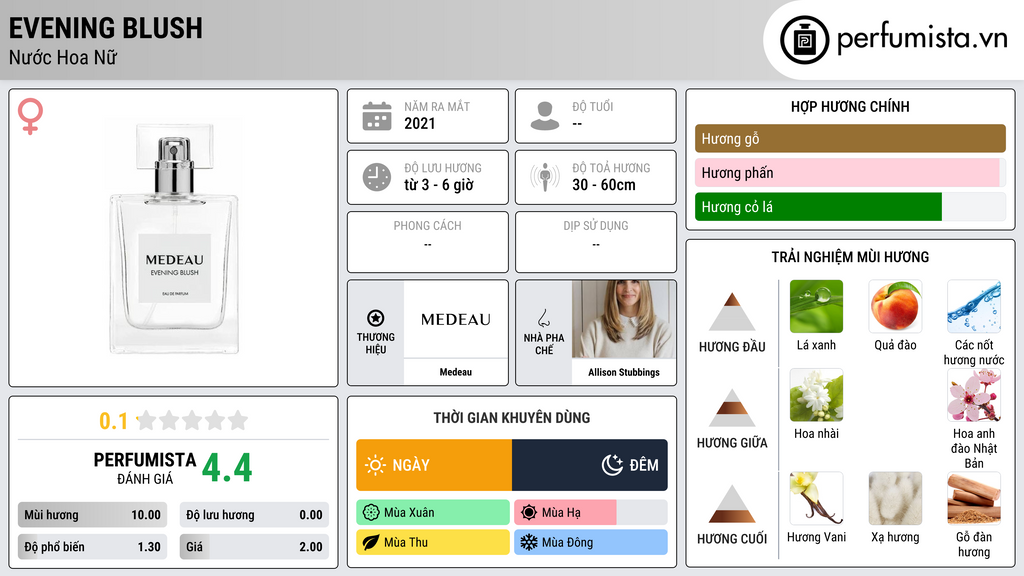Click the Độ lưu hương 0.00 score bar
Image resolution: width=1024 pixels, height=576 pixels.
254,515
